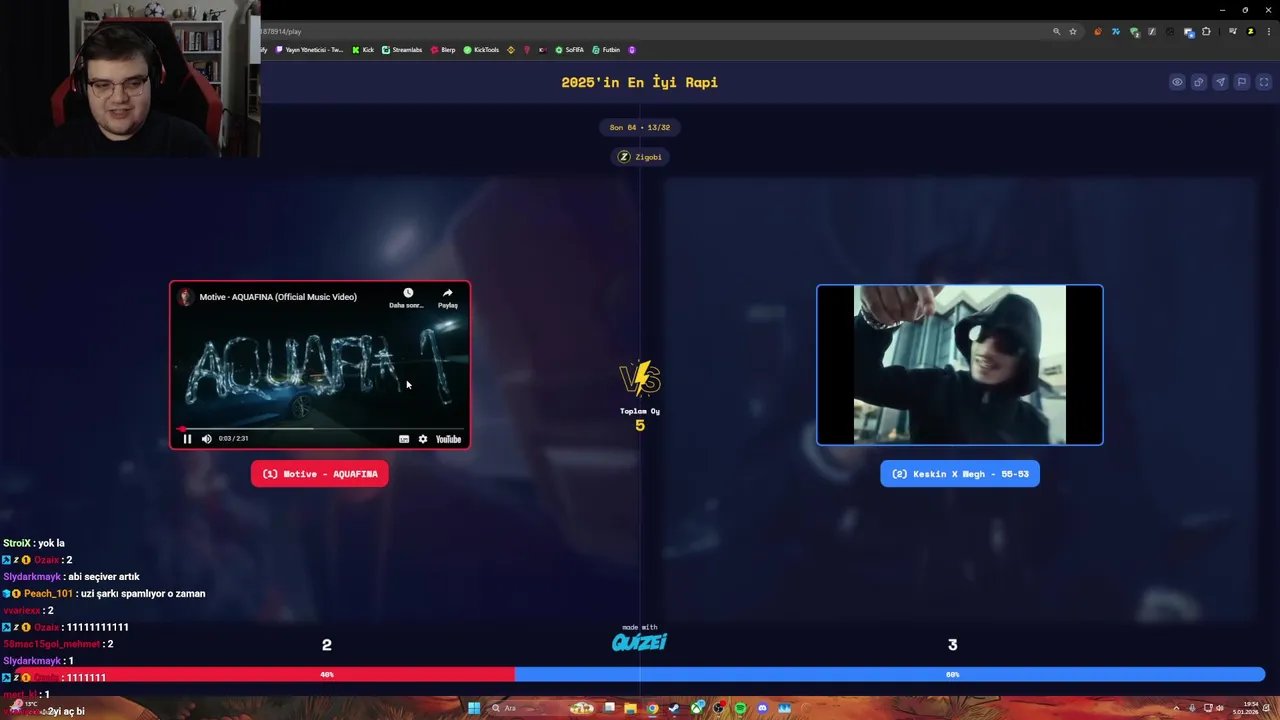Click the red 40% vote bar
The image size is (1280, 720).
pos(264,675)
